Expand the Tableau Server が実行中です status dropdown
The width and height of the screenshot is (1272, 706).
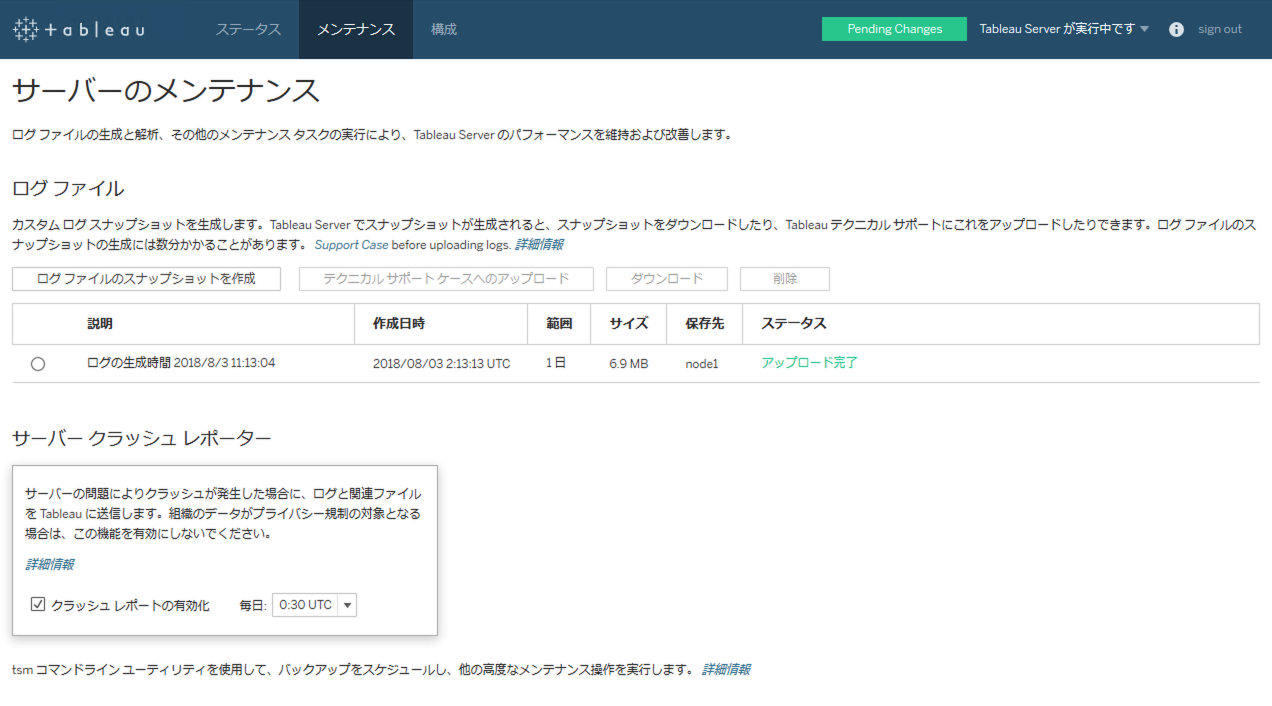pyautogui.click(x=1062, y=29)
